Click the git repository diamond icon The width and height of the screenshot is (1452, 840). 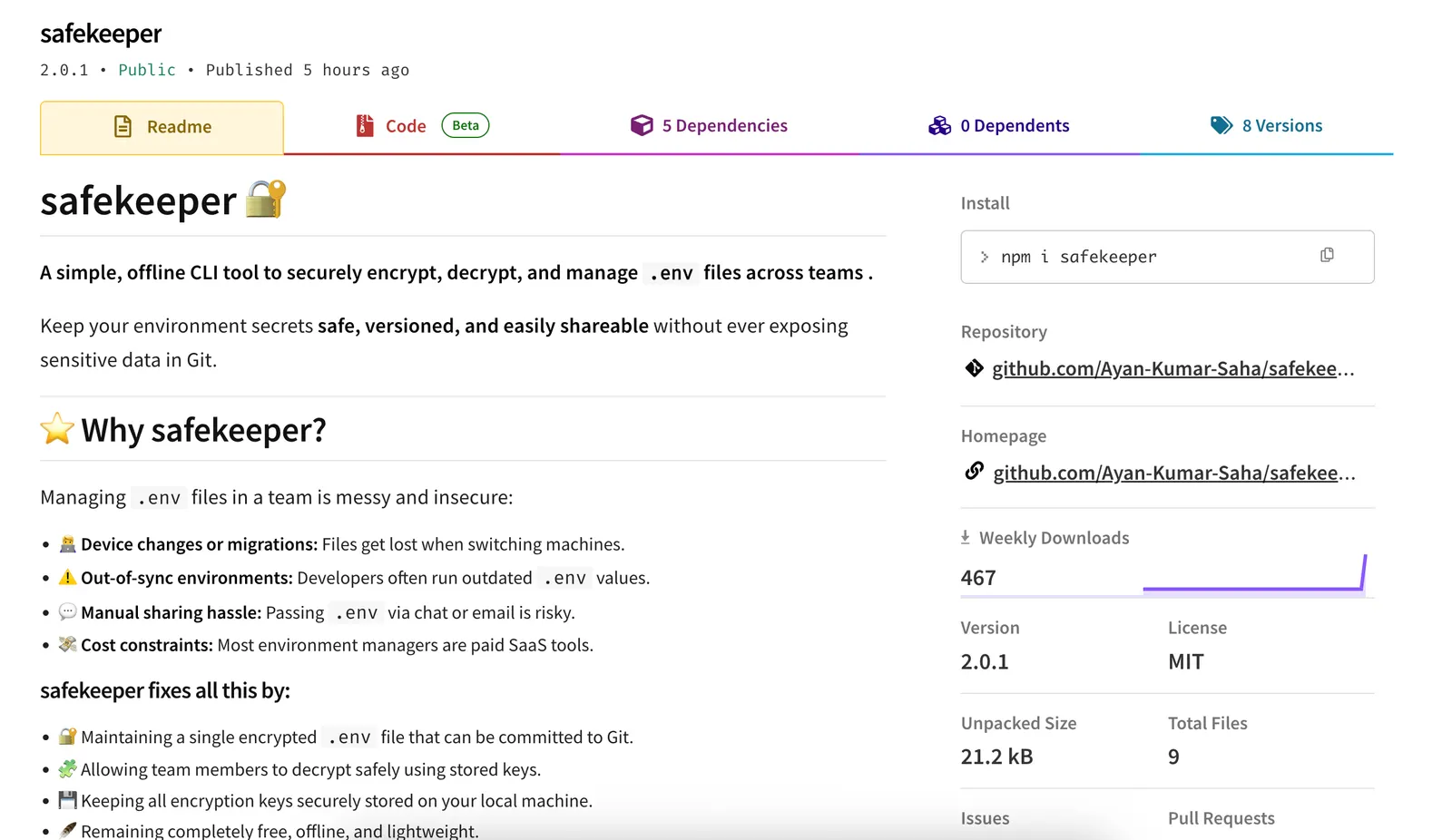pos(974,368)
